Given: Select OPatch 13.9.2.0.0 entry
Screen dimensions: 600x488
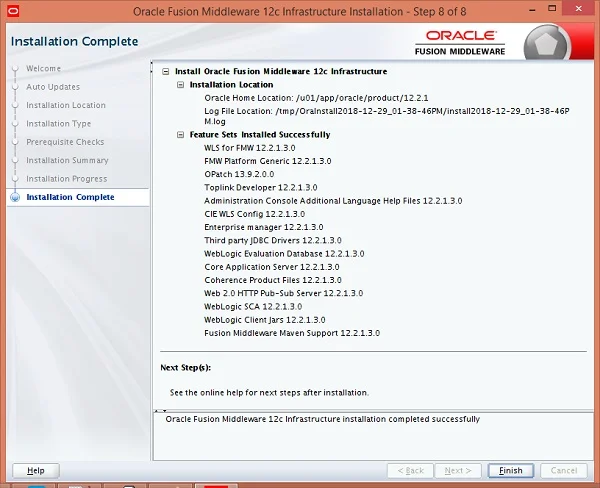Looking at the screenshot, I should point(239,174).
